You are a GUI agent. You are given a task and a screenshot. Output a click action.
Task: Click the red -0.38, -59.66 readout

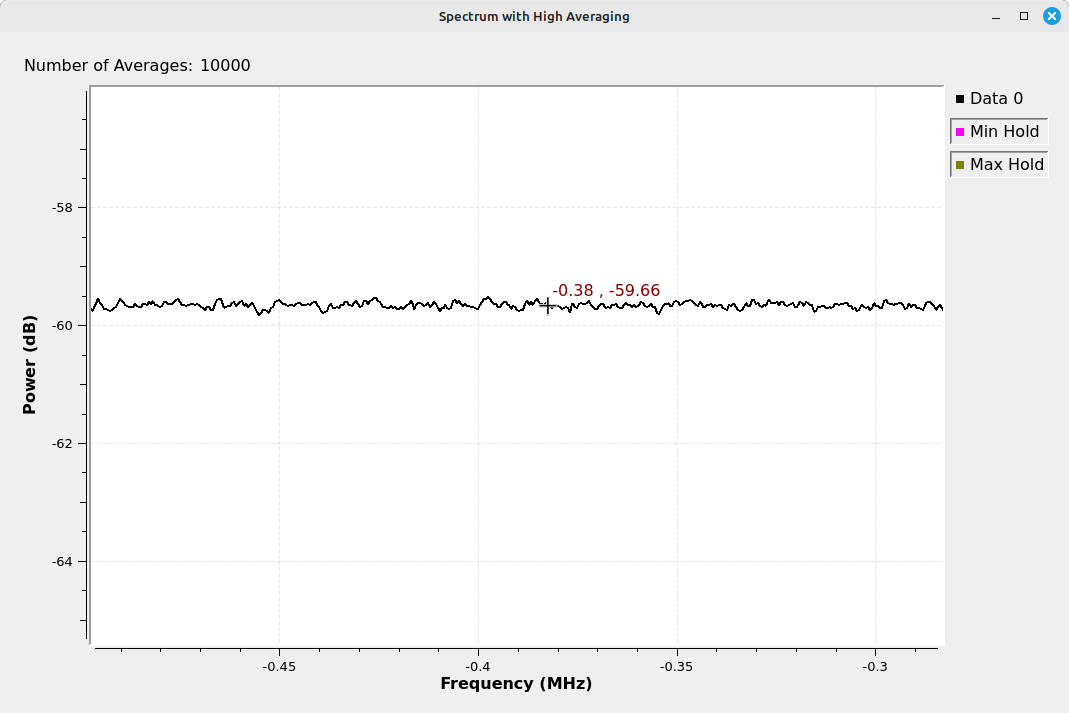pos(606,291)
